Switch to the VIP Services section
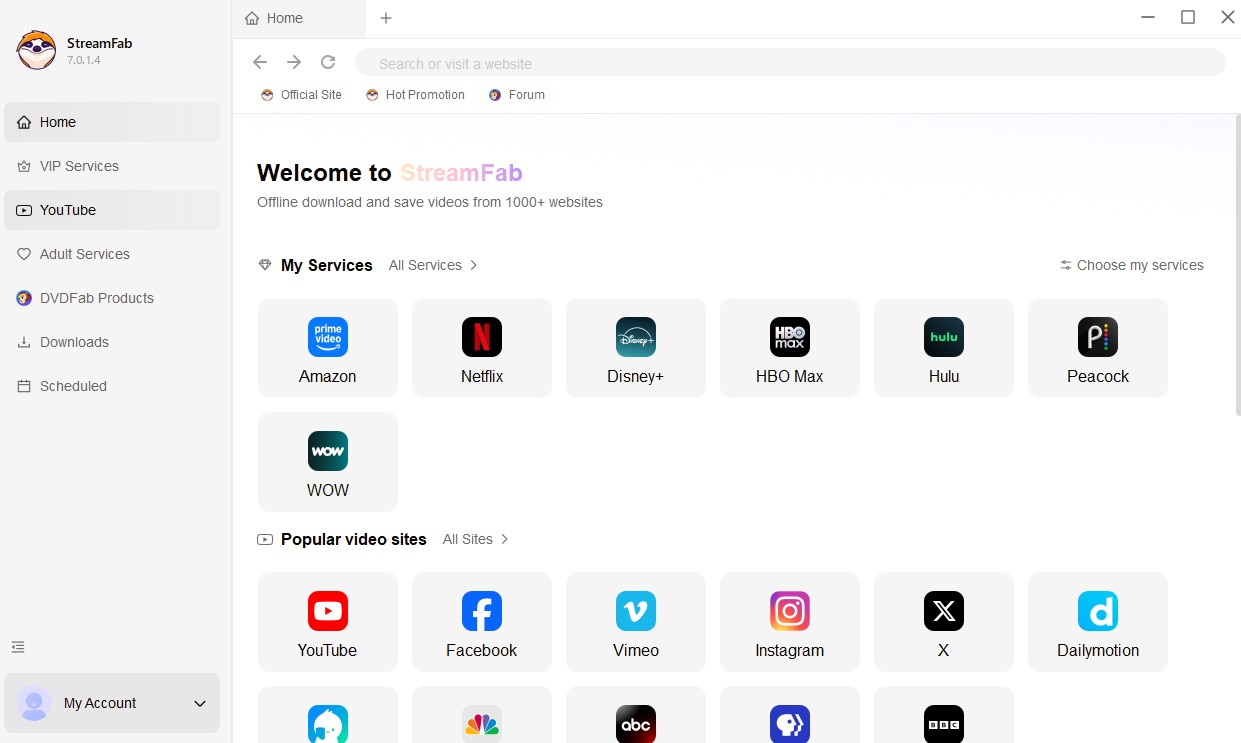Viewport: 1241px width, 743px height. coord(79,166)
